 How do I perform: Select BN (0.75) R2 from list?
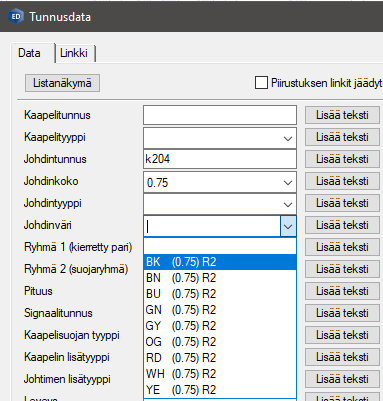coord(220,278)
